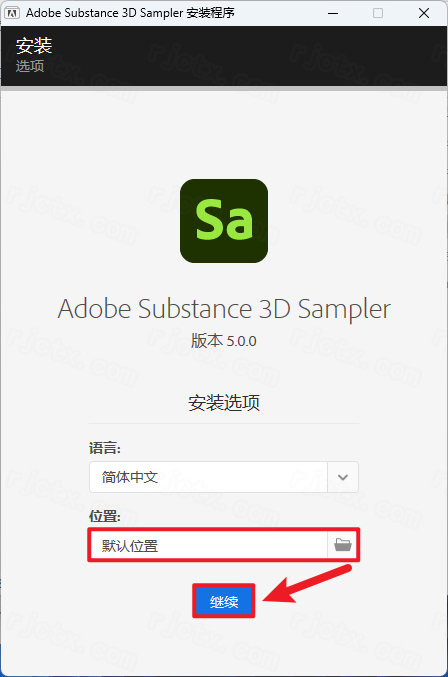Open the 简体中文 language combo box
This screenshot has width=448, height=677.
pyautogui.click(x=224, y=477)
